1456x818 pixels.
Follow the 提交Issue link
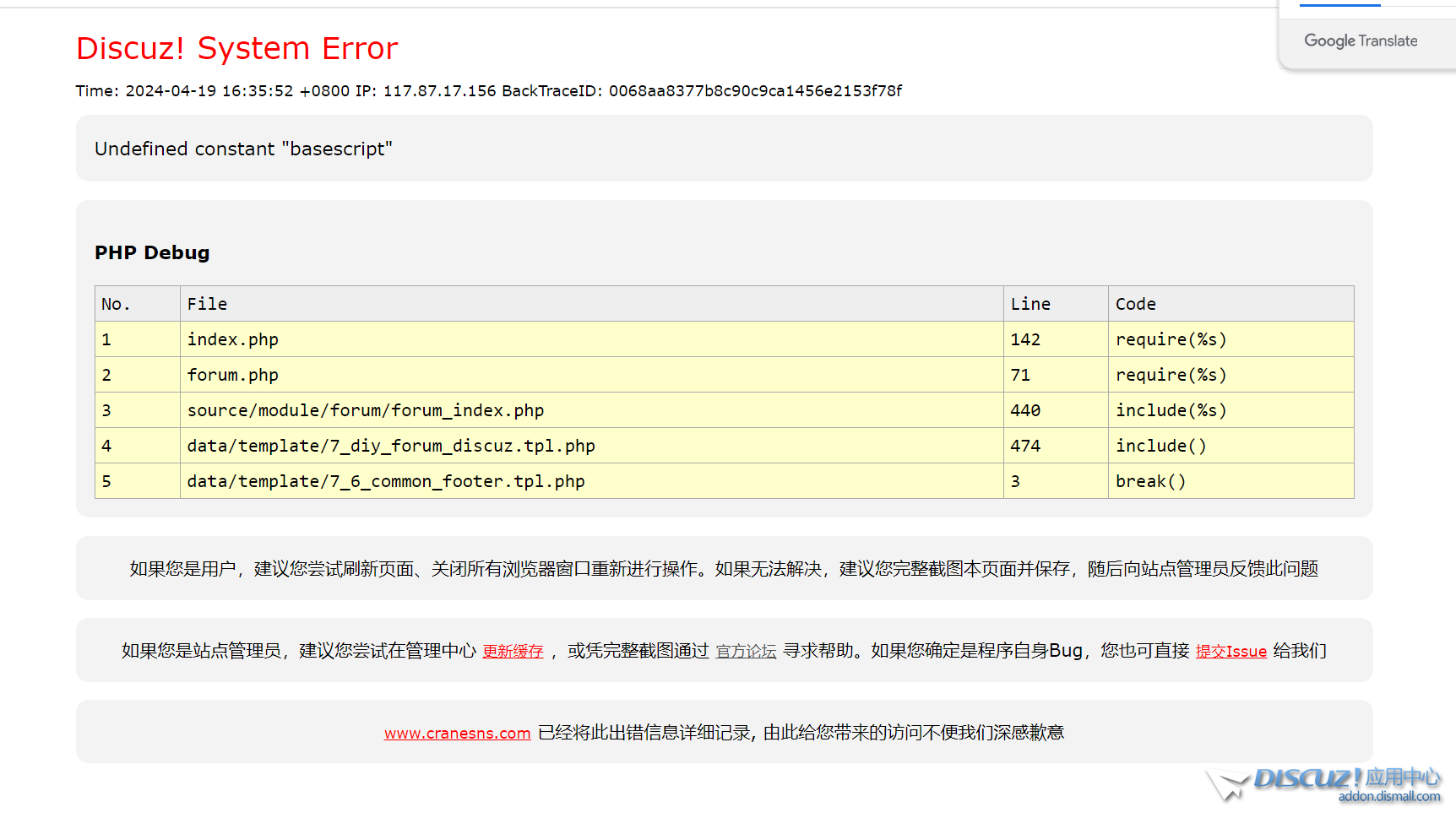[x=1231, y=651]
